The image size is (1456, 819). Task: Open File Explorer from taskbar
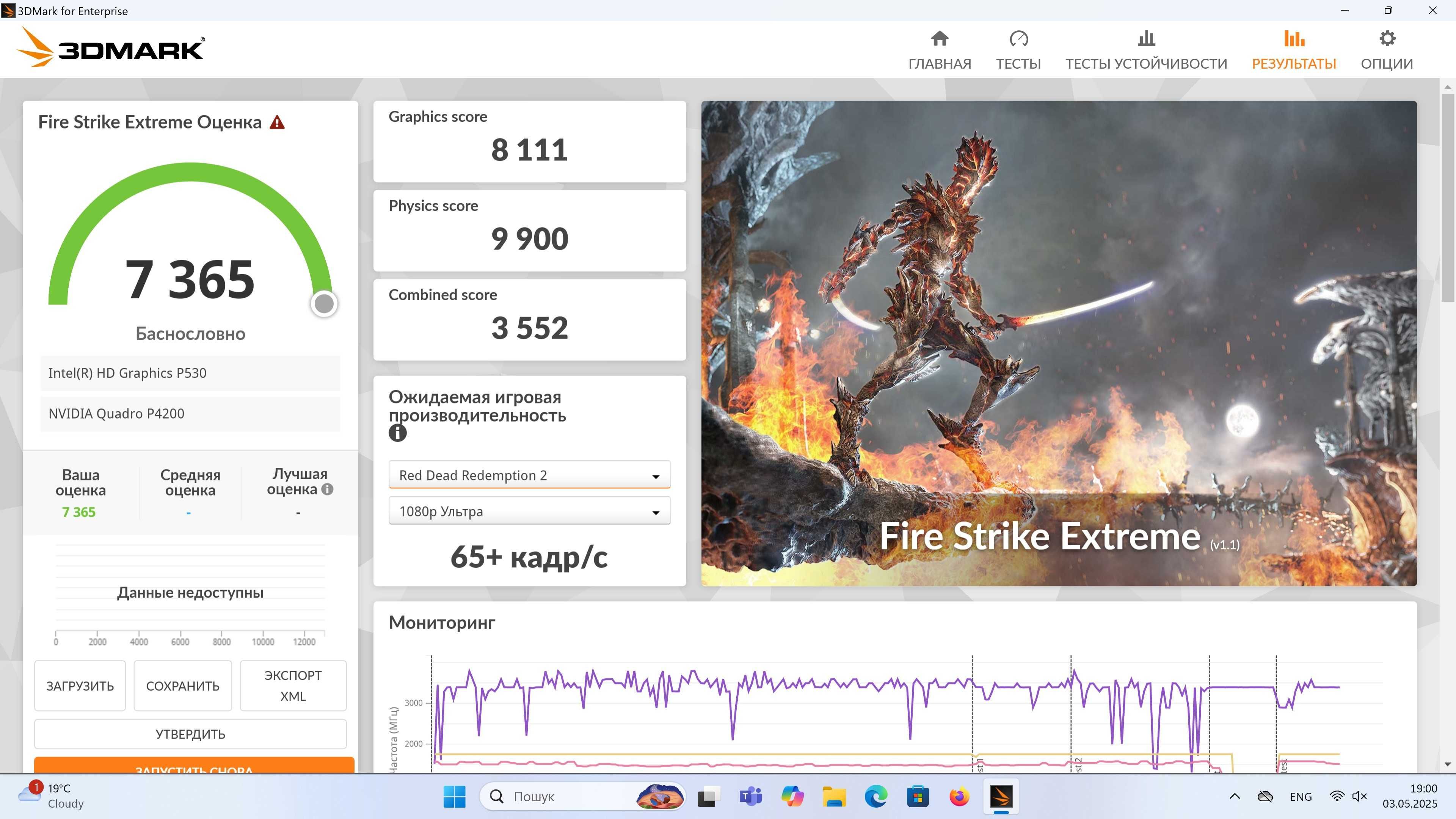[x=834, y=796]
